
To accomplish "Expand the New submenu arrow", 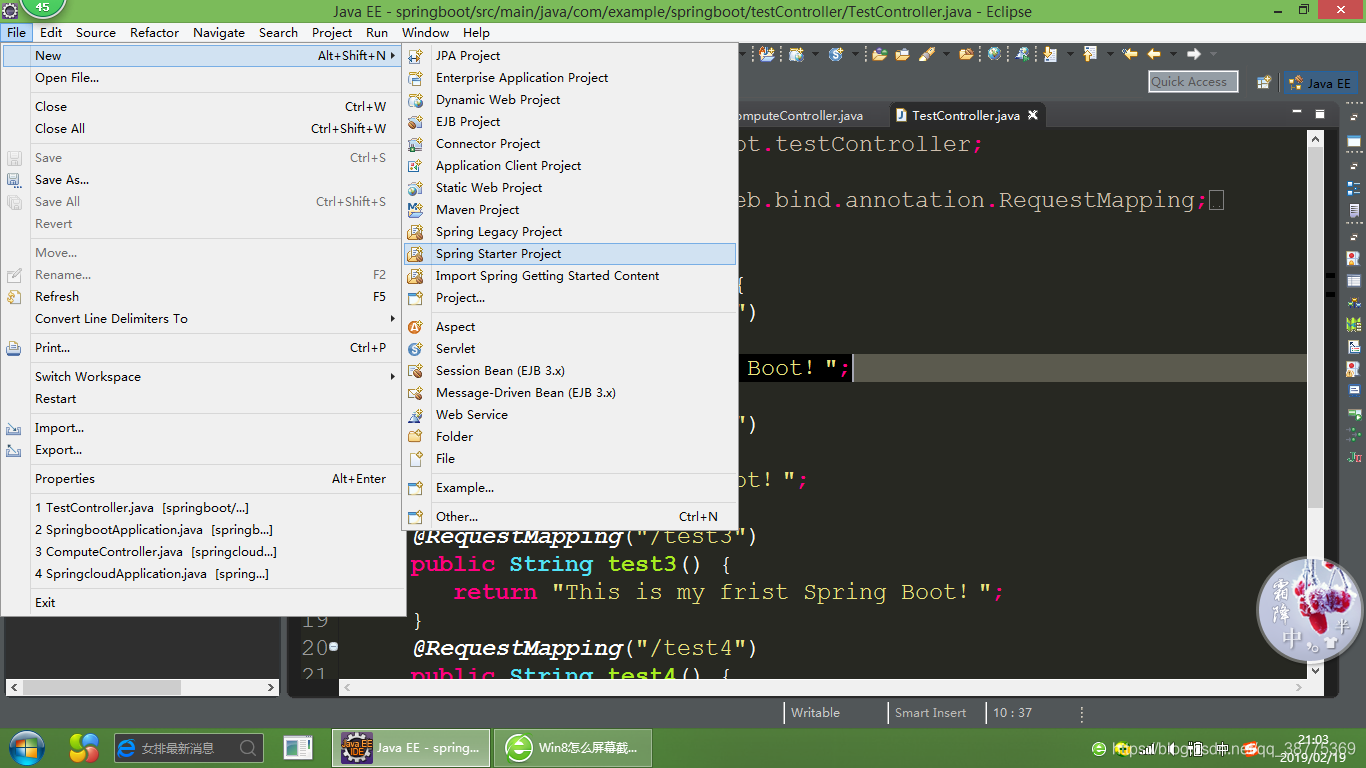I will coord(393,56).
